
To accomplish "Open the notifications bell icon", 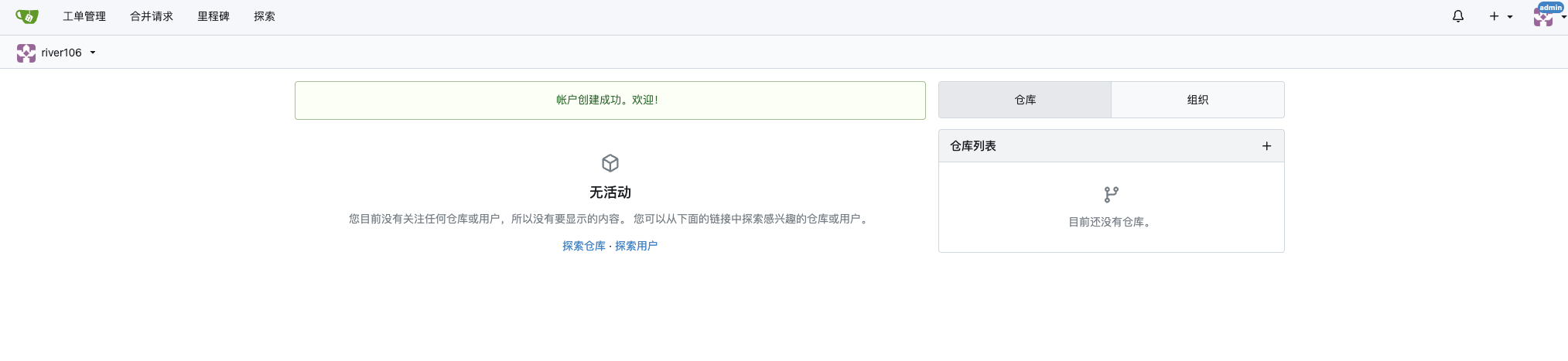I will click(1458, 16).
